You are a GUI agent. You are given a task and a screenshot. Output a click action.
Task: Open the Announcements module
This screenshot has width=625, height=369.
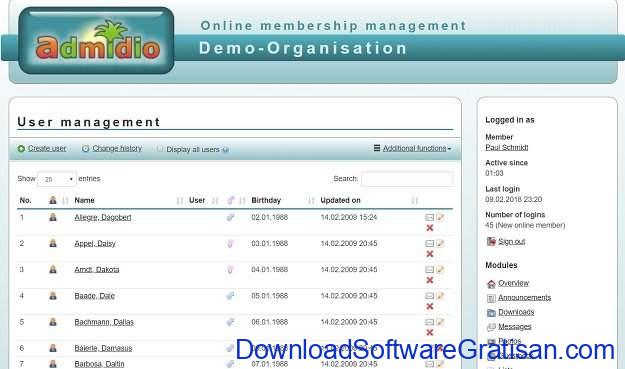click(x=524, y=298)
